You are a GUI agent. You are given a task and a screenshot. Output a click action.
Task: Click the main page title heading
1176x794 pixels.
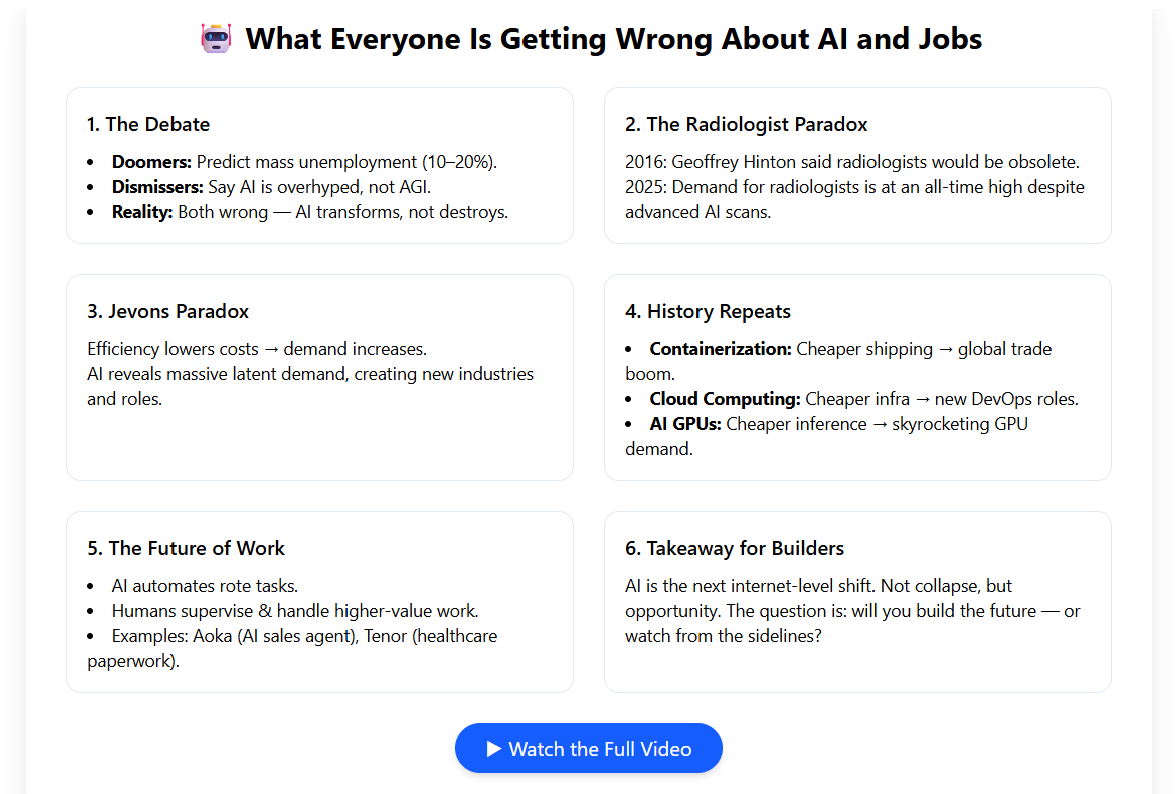tap(614, 39)
